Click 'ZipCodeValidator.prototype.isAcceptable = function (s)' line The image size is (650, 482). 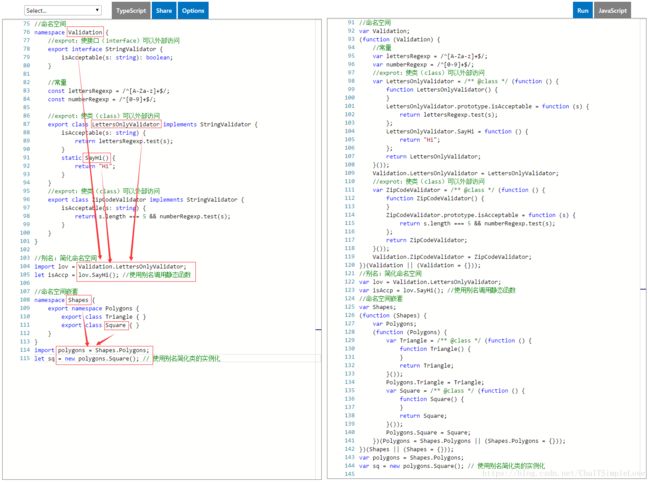tap(481, 215)
